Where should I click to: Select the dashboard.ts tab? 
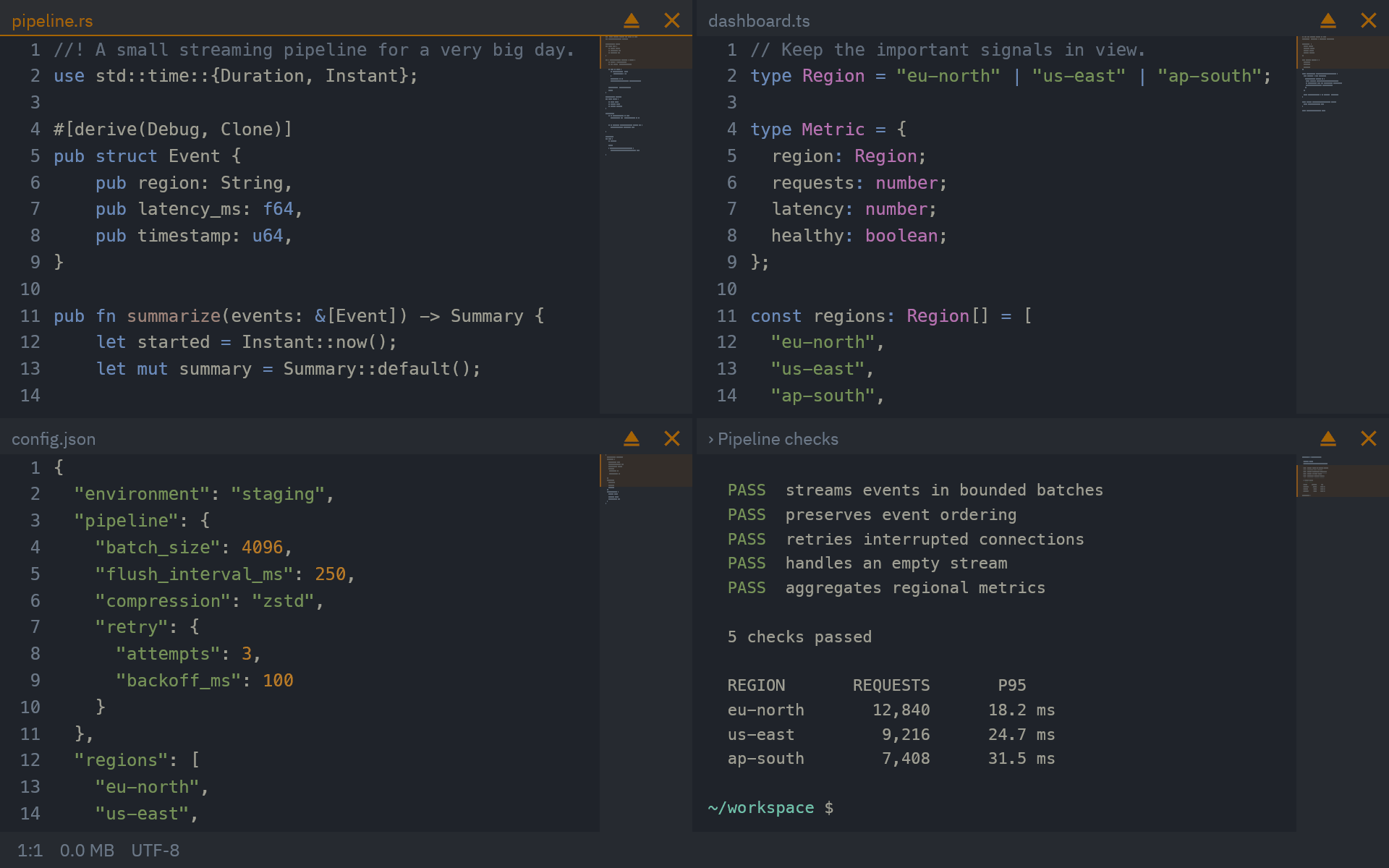click(x=759, y=21)
